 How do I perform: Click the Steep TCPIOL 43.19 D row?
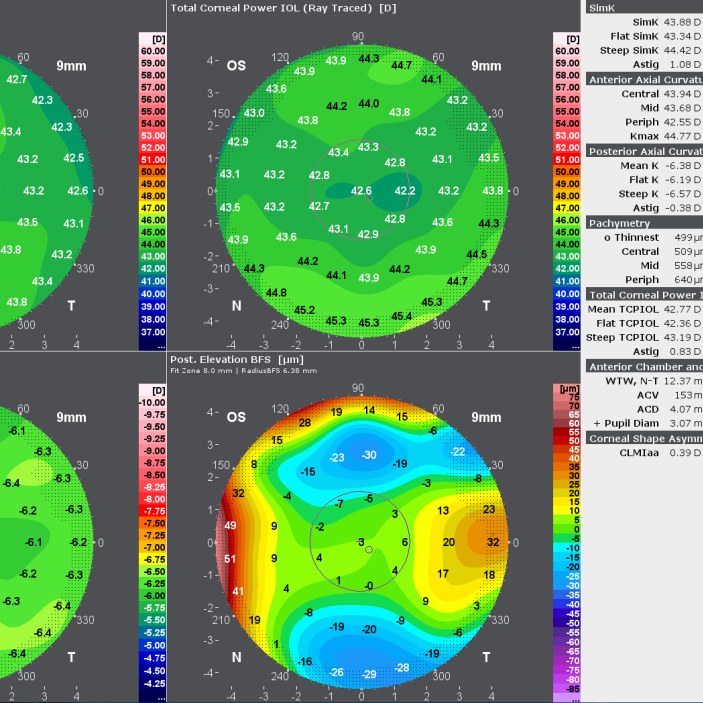pyautogui.click(x=644, y=337)
